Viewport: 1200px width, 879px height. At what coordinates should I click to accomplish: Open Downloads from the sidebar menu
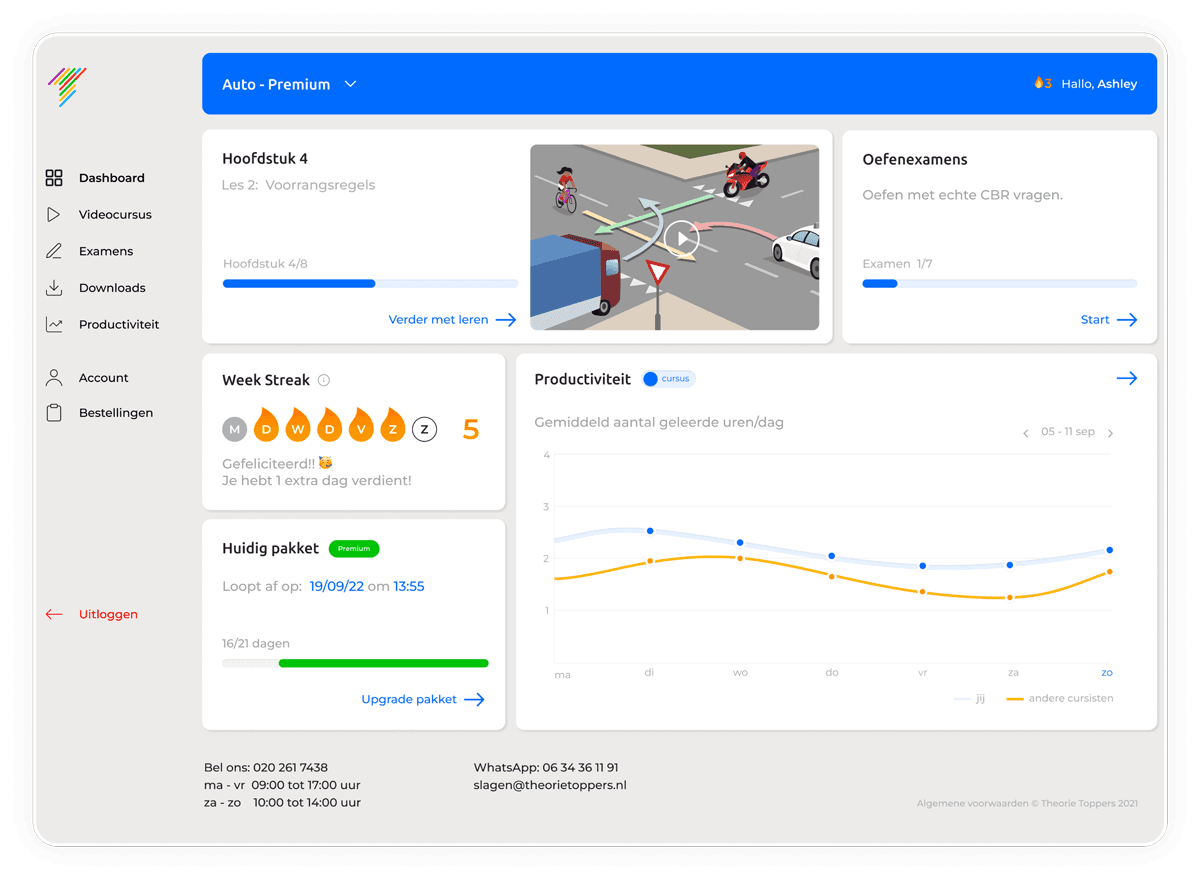coord(112,288)
